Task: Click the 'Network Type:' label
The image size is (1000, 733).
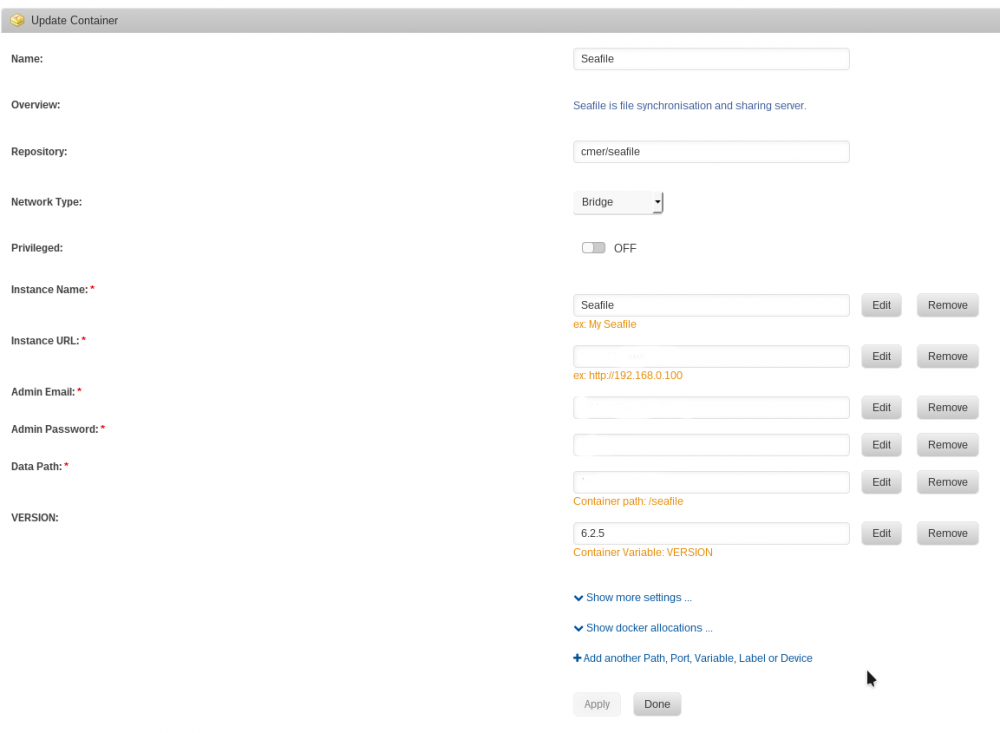Action: pos(47,202)
